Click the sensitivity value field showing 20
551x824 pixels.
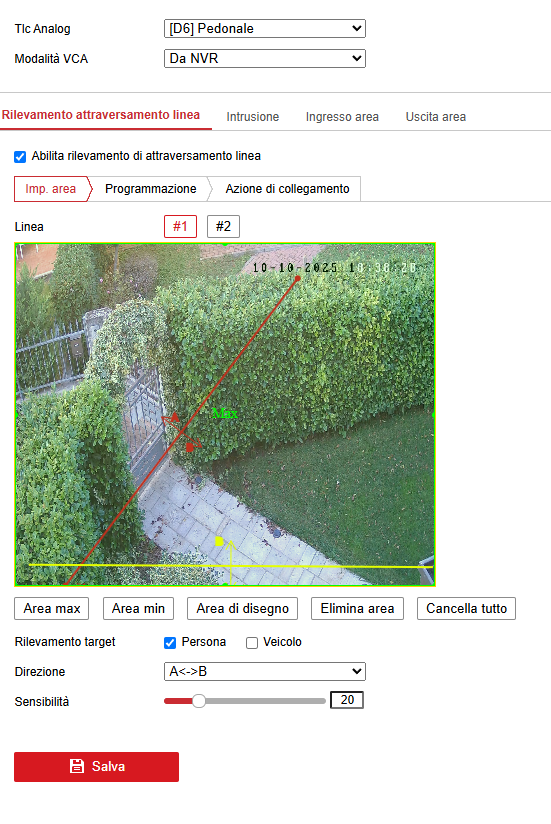pos(347,700)
